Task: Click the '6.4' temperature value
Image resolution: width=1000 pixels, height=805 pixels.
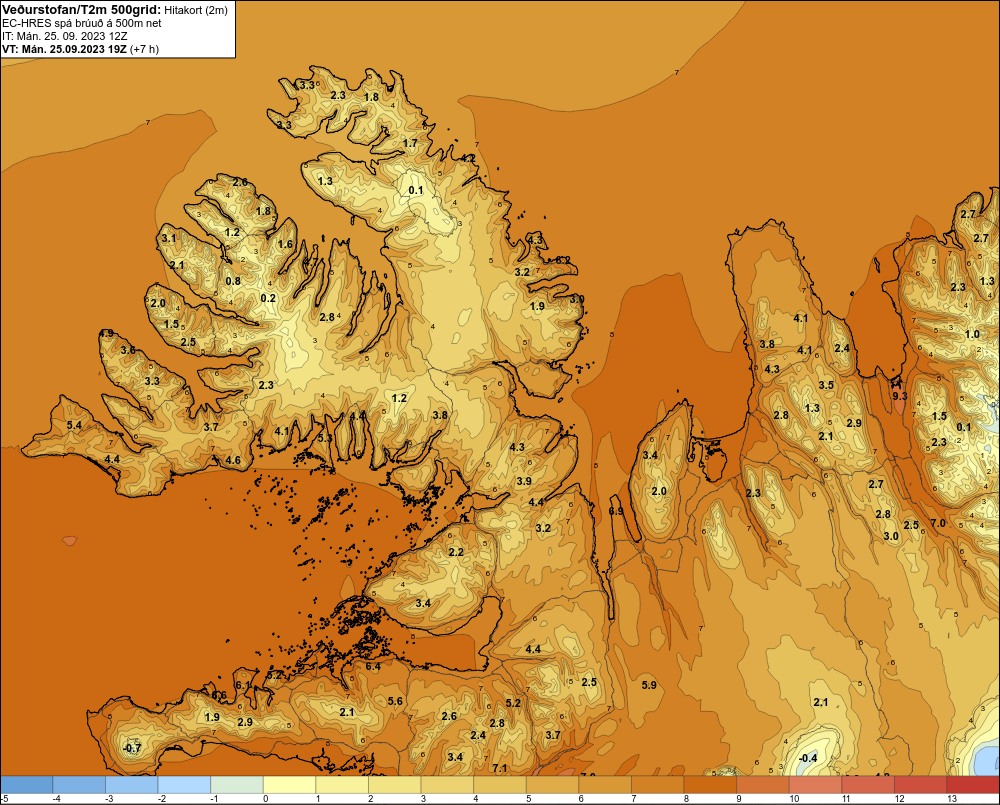Action: (372, 667)
